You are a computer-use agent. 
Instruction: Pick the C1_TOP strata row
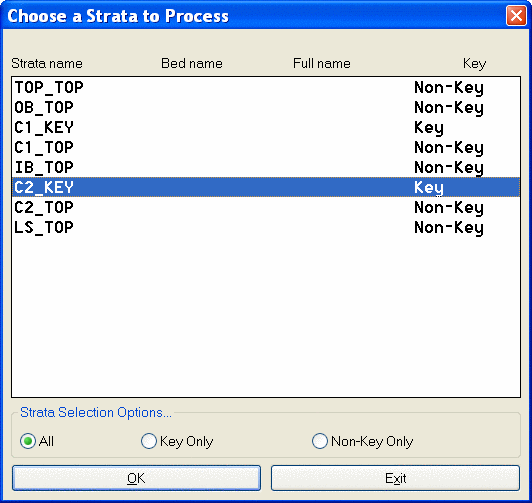click(x=266, y=148)
